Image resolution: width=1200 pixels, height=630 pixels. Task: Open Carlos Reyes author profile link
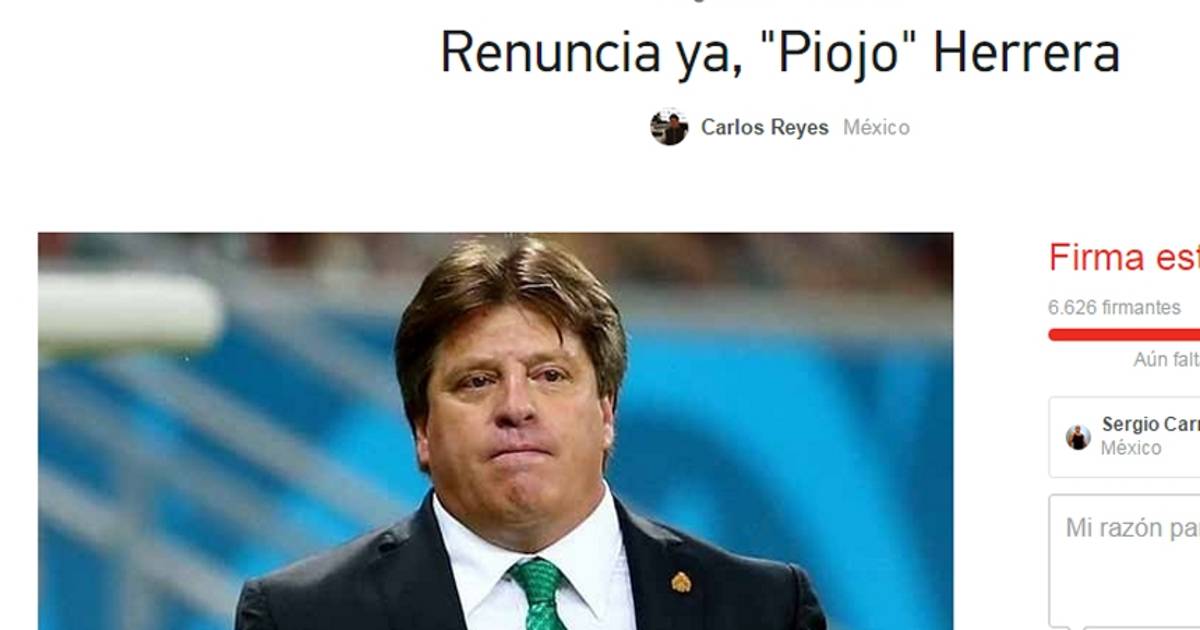point(765,128)
